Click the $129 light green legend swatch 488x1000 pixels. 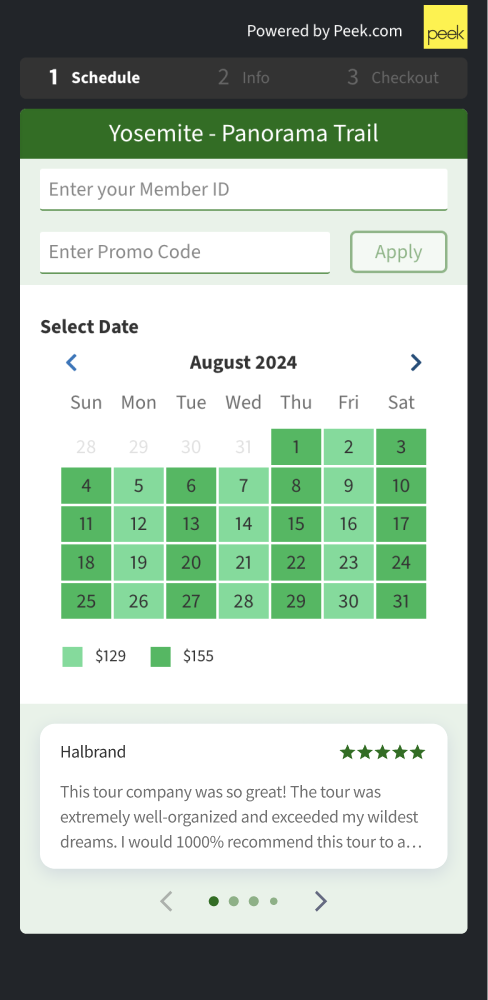pos(72,657)
